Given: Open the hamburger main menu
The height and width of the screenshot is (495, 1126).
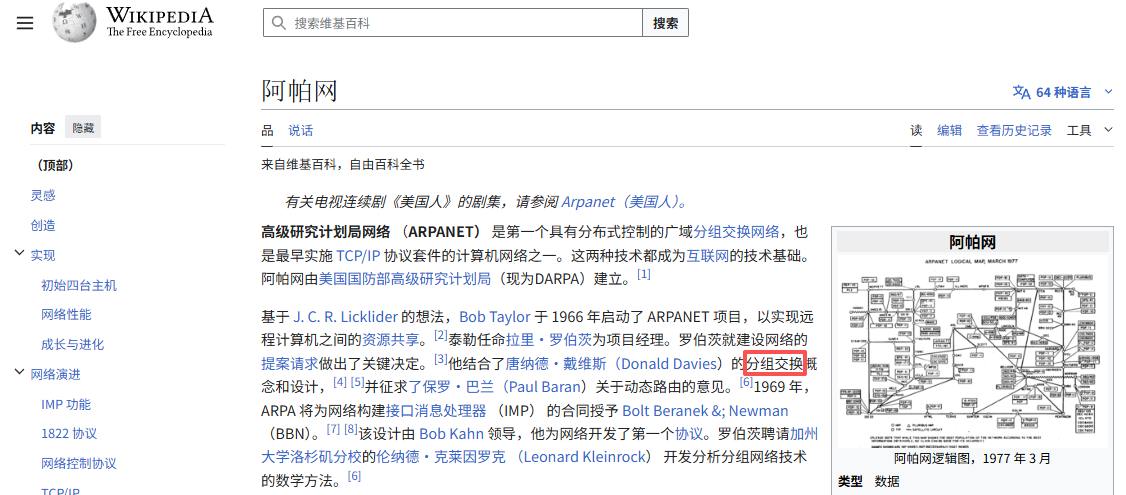Looking at the screenshot, I should pos(25,23).
